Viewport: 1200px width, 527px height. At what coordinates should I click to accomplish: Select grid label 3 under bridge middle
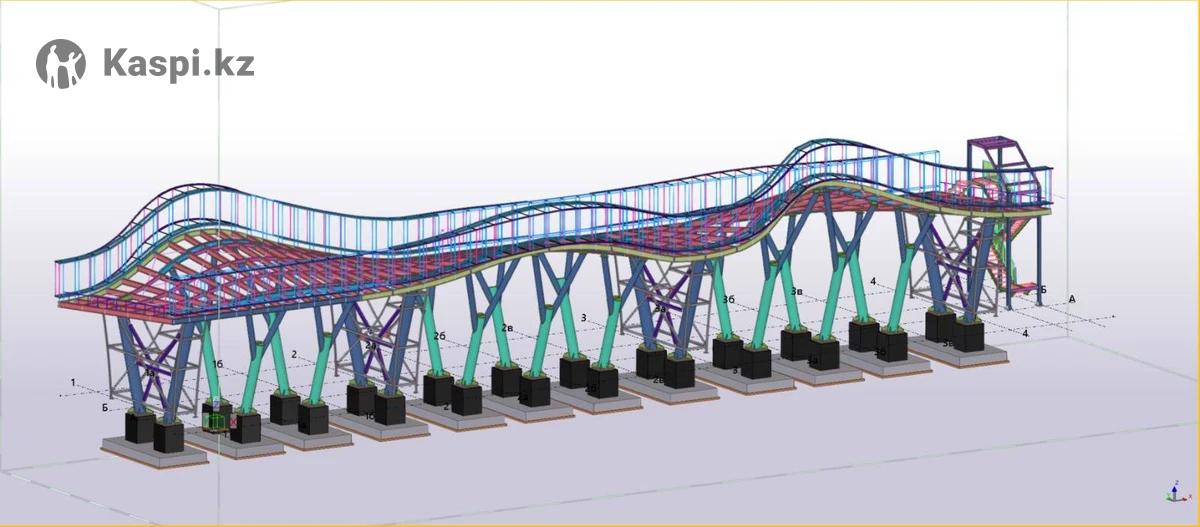(583, 318)
